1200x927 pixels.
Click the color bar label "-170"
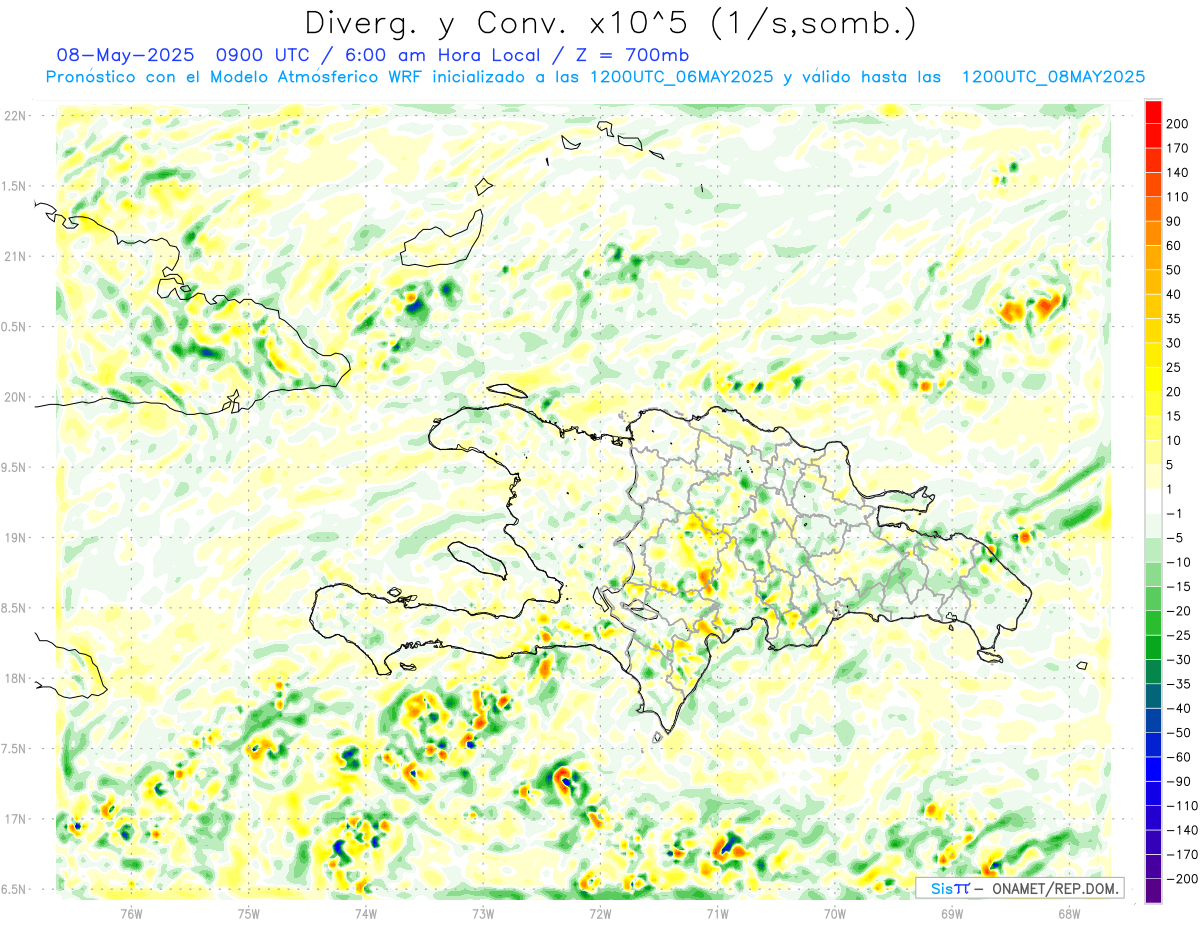click(x=1181, y=855)
